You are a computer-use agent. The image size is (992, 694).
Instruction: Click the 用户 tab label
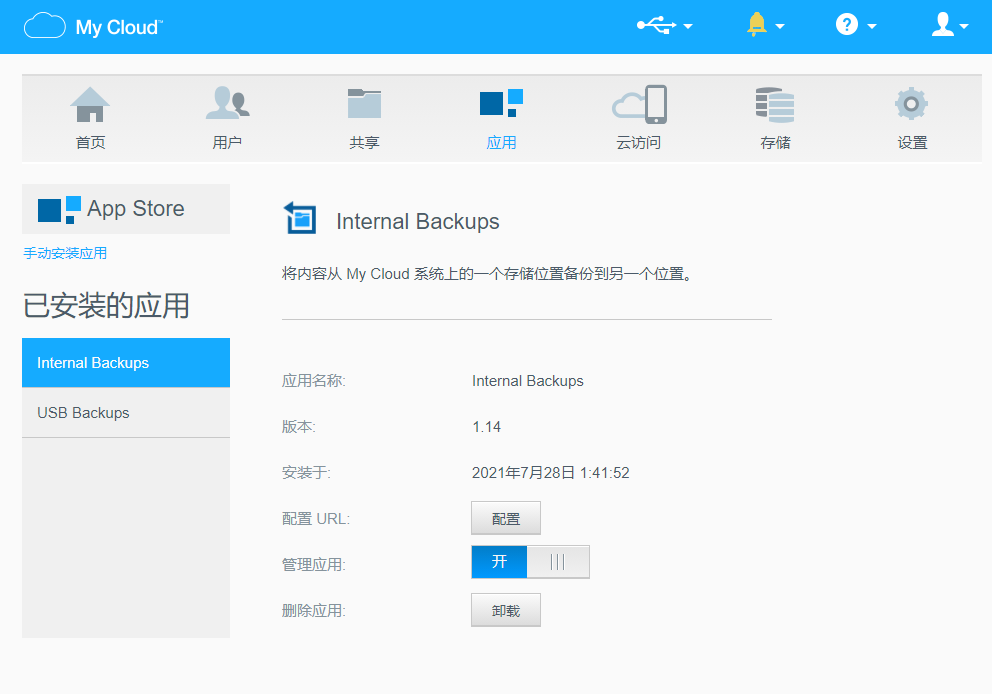click(x=227, y=142)
